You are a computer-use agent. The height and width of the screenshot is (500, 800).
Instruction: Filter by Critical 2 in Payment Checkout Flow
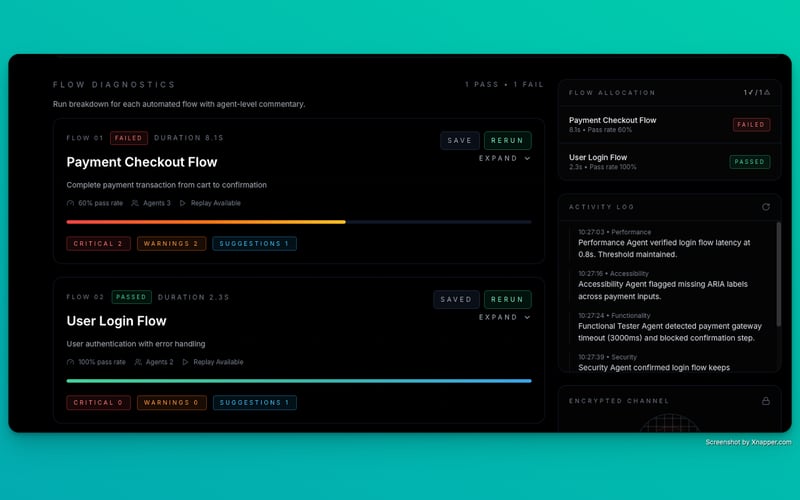98,244
